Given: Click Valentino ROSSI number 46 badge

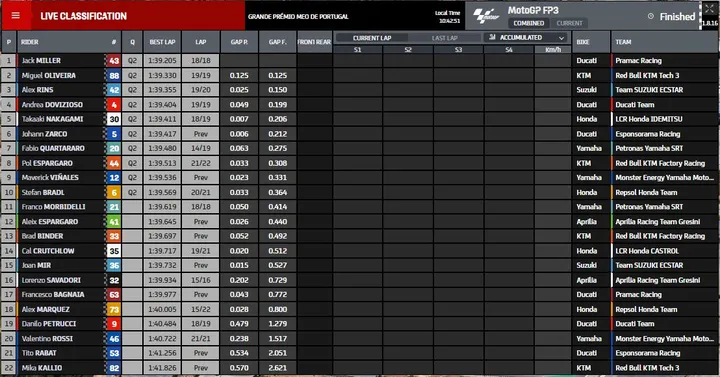Looking at the screenshot, I should pyautogui.click(x=114, y=338).
